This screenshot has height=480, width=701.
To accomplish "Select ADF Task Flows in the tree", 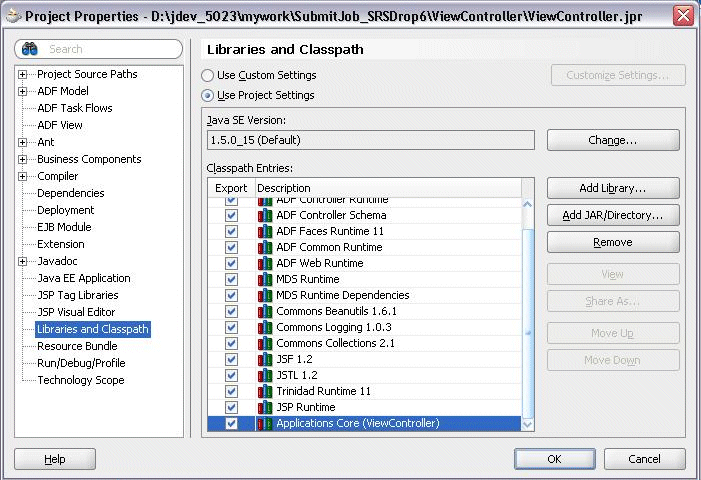I will pyautogui.click(x=75, y=108).
